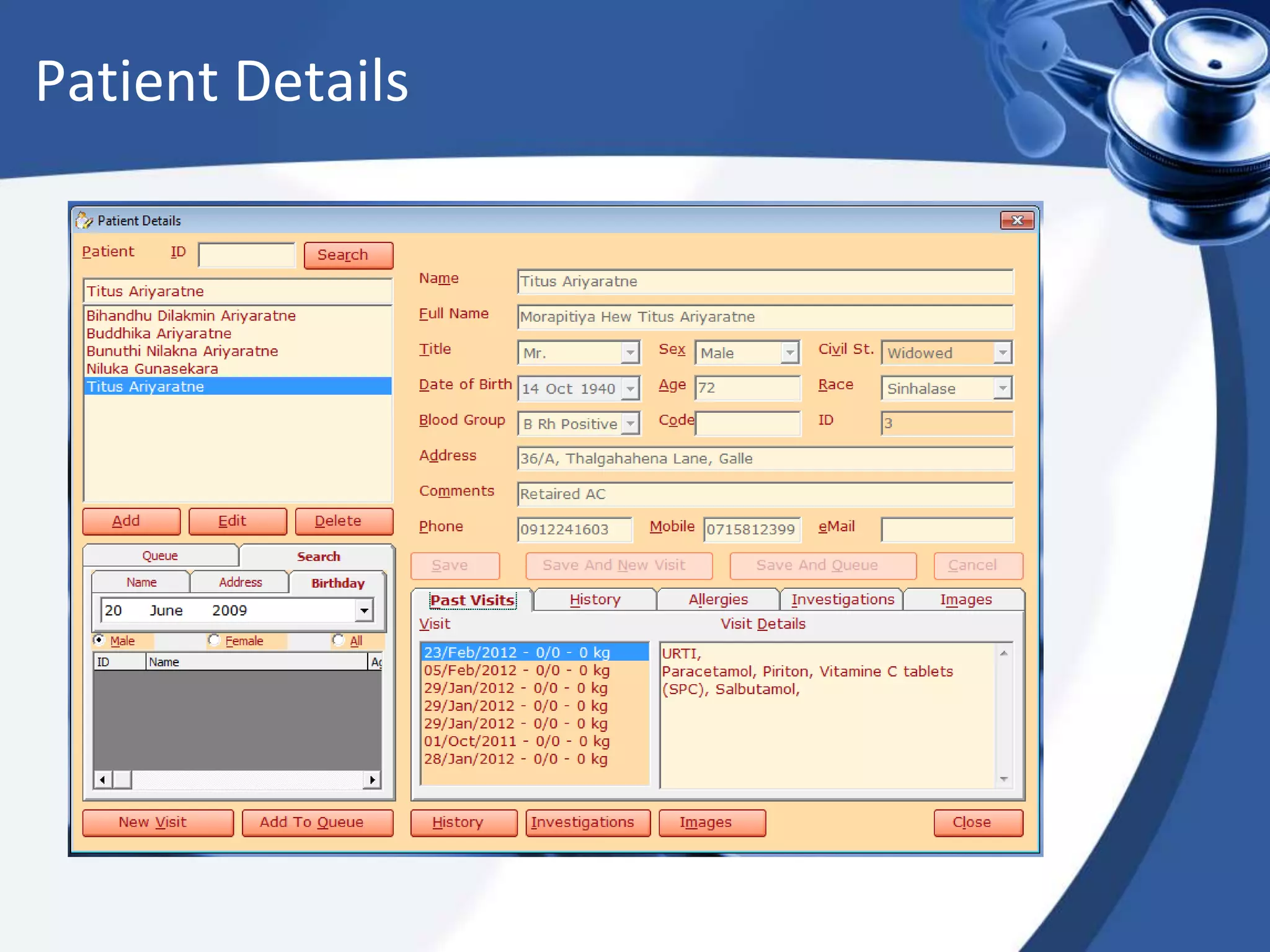Switch to the Queue tab
1270x952 pixels.
(161, 555)
